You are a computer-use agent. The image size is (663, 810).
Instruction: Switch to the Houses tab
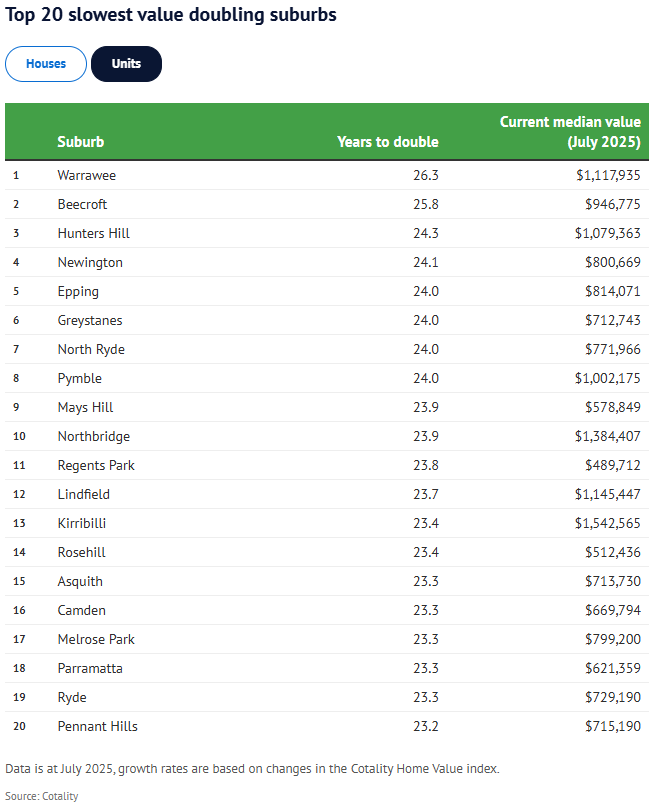46,64
